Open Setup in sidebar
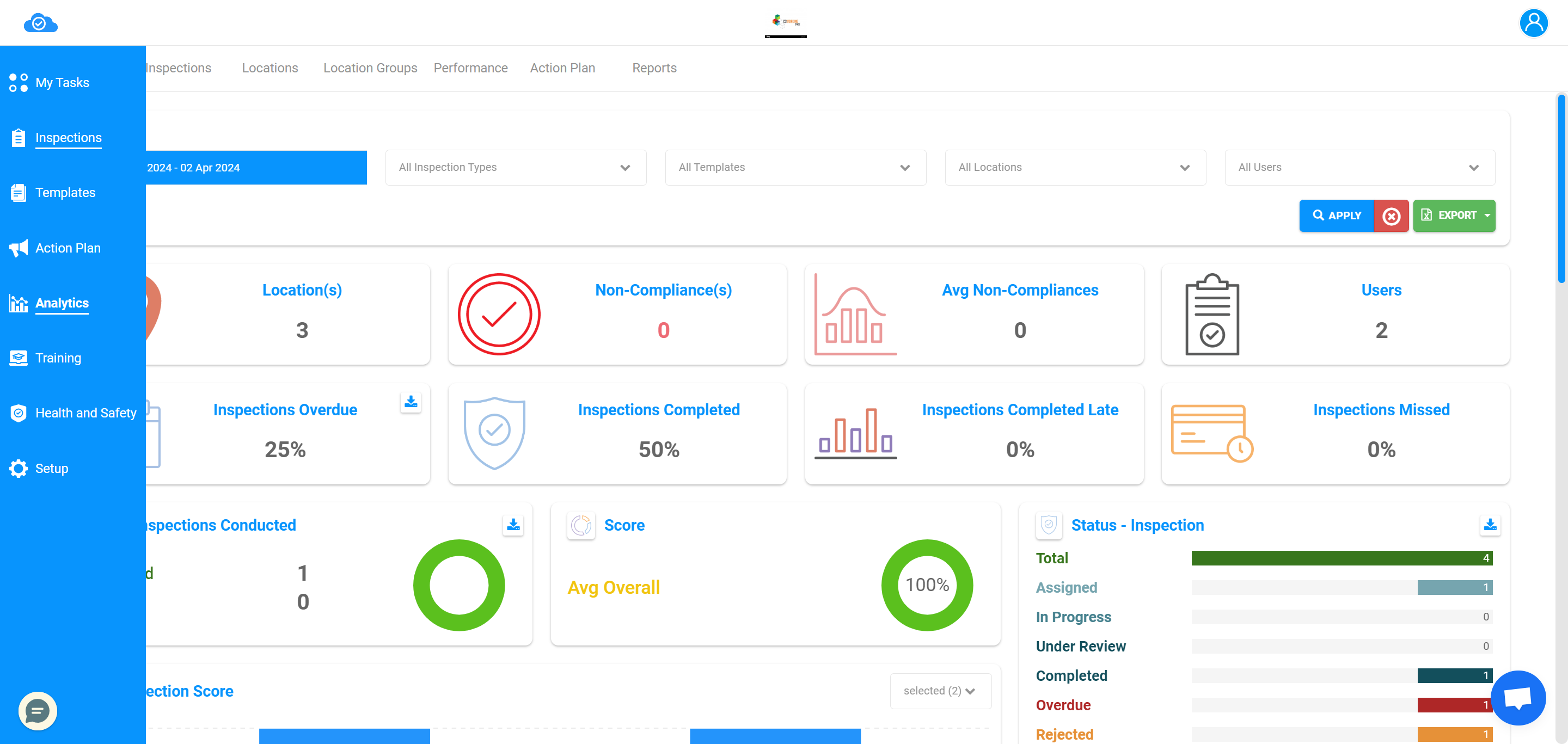 pos(52,469)
